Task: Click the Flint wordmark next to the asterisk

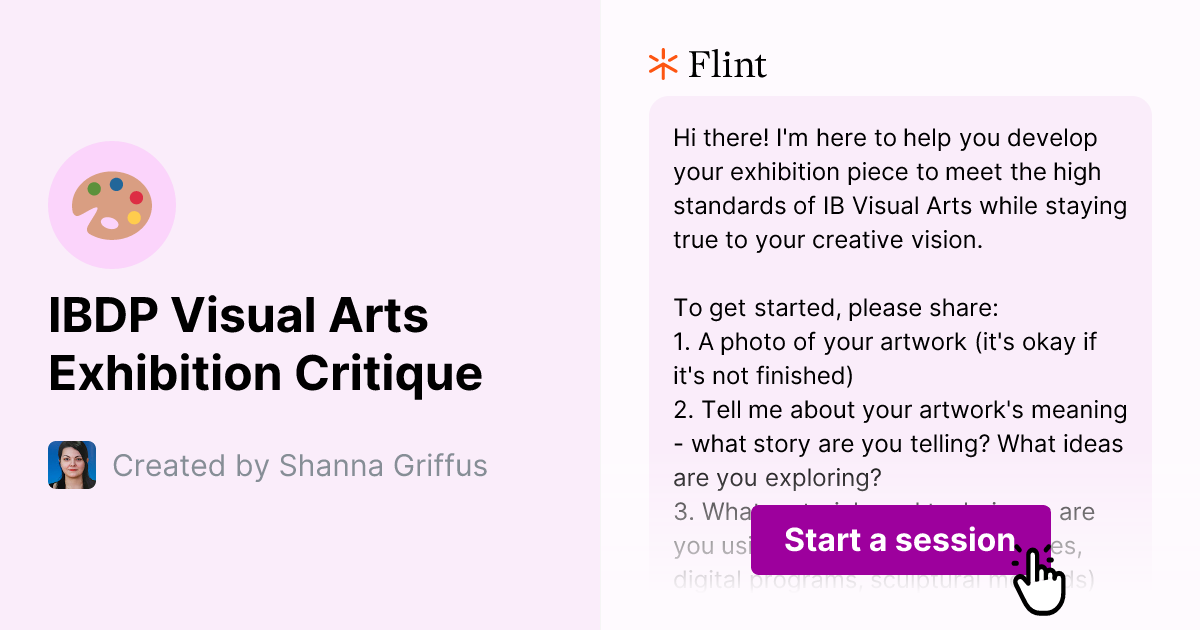Action: click(x=725, y=64)
